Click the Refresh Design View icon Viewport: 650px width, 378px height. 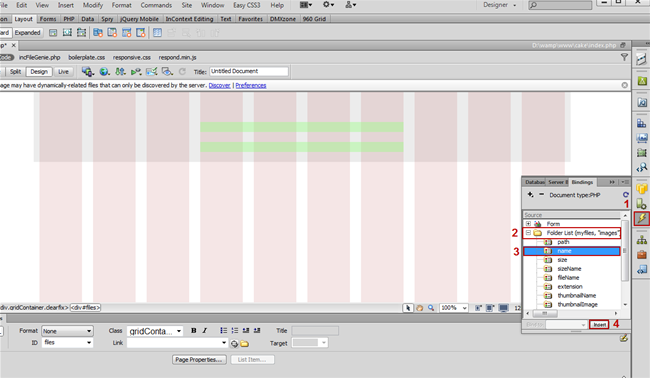tap(182, 72)
